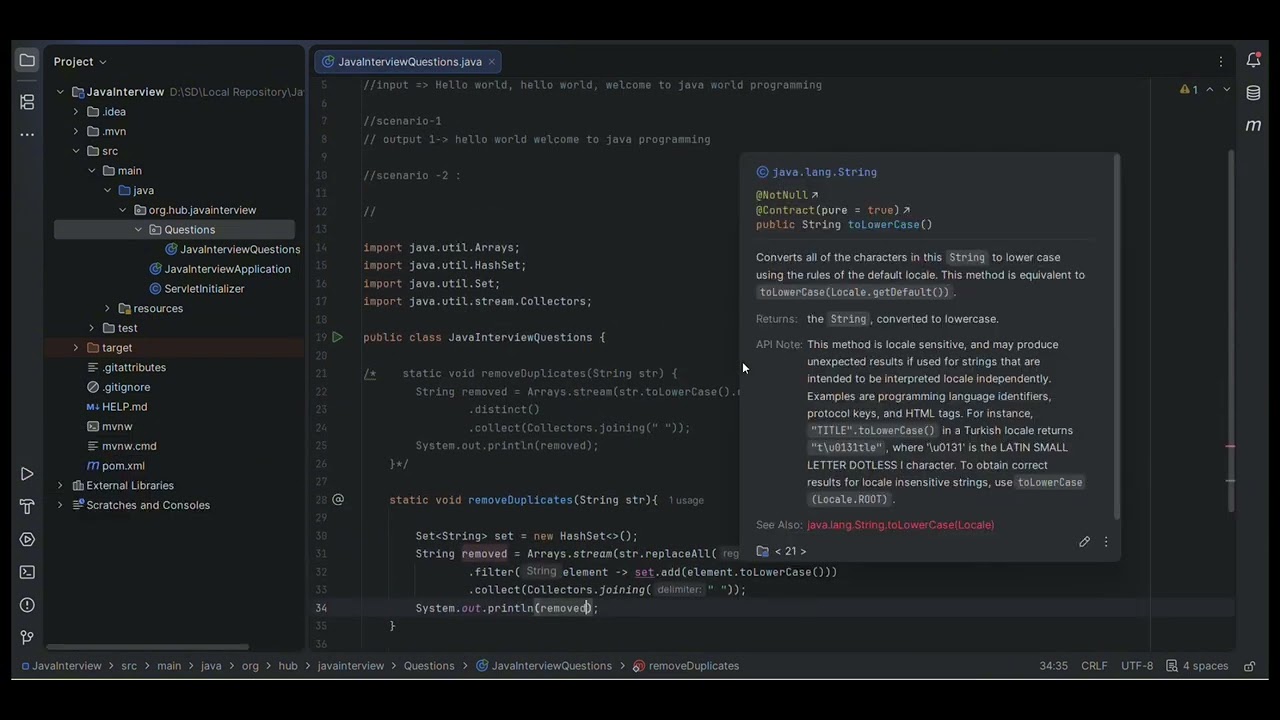
Task: Change file encoding UTF-8 in status bar
Action: click(1137, 666)
